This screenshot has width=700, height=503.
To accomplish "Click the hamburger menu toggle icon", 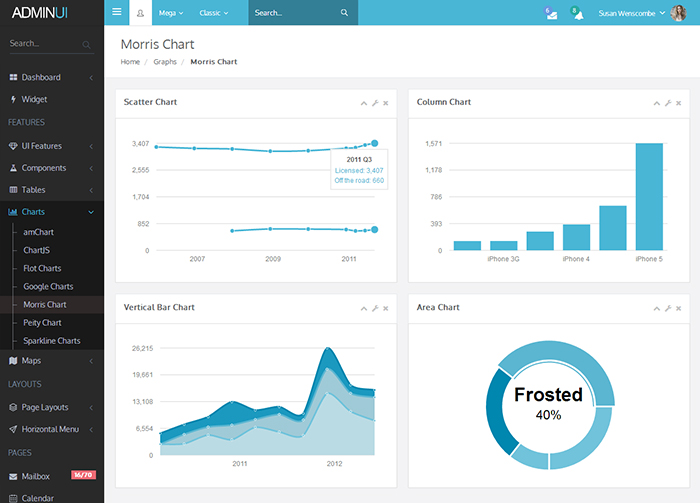I will [x=117, y=13].
